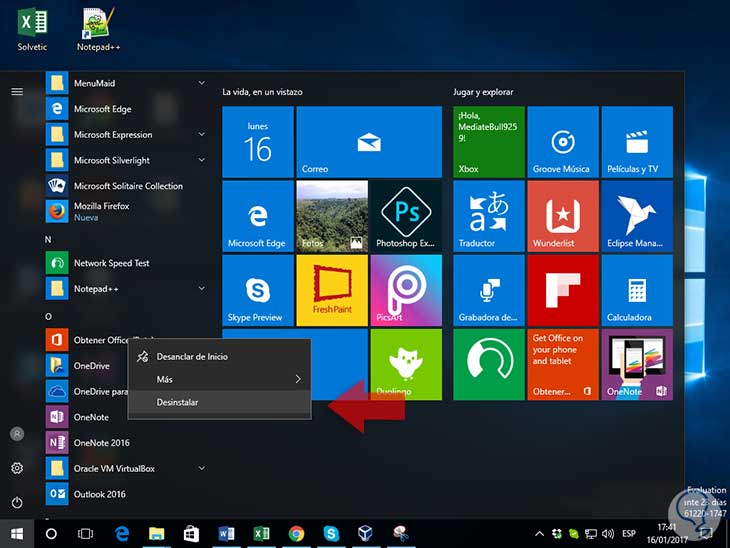Screen dimensions: 730x548
Task: Launch Mozilla Firefox from the app list
Action: (x=127, y=211)
